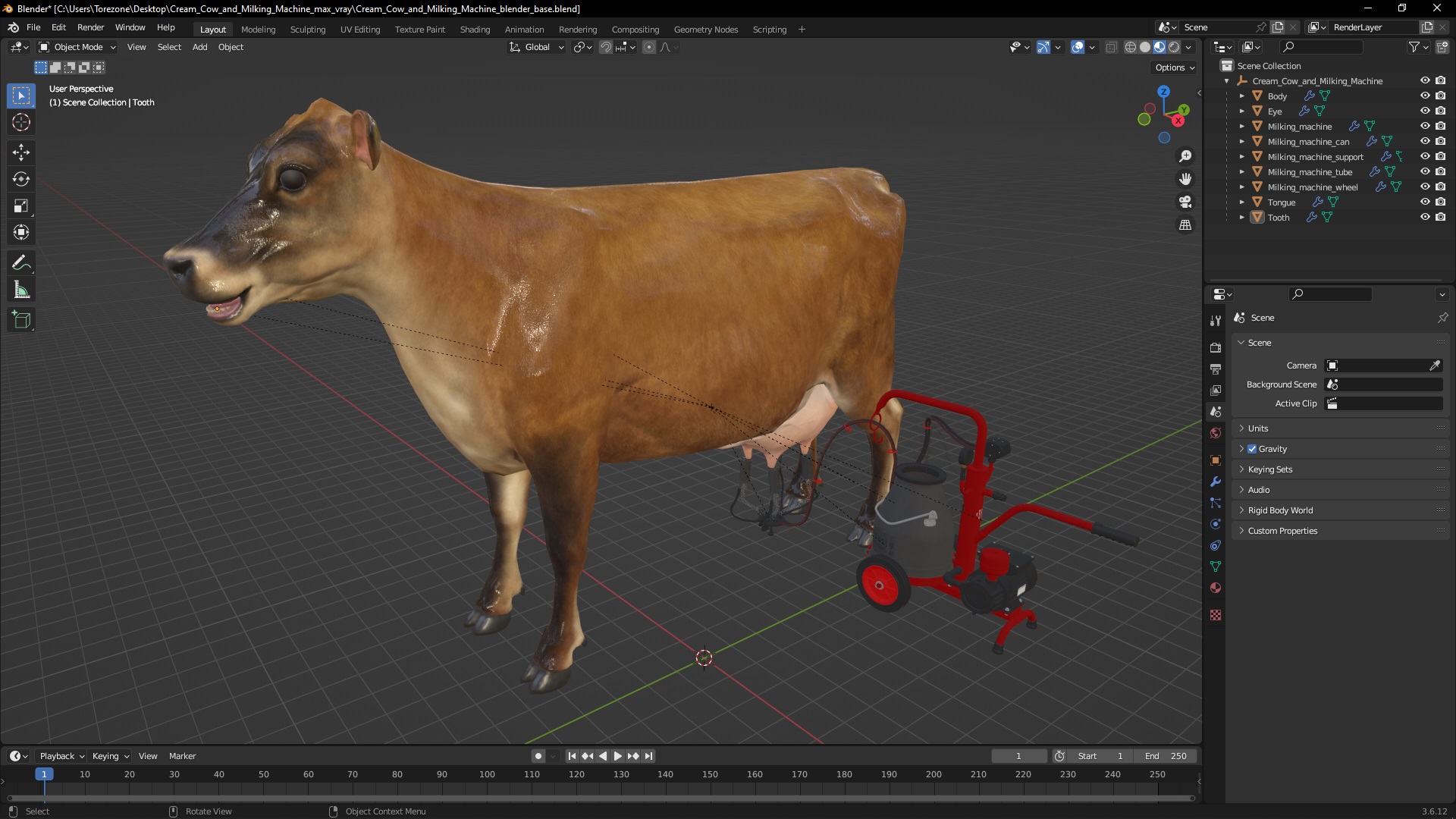Toggle camera view in viewport

(x=1185, y=202)
